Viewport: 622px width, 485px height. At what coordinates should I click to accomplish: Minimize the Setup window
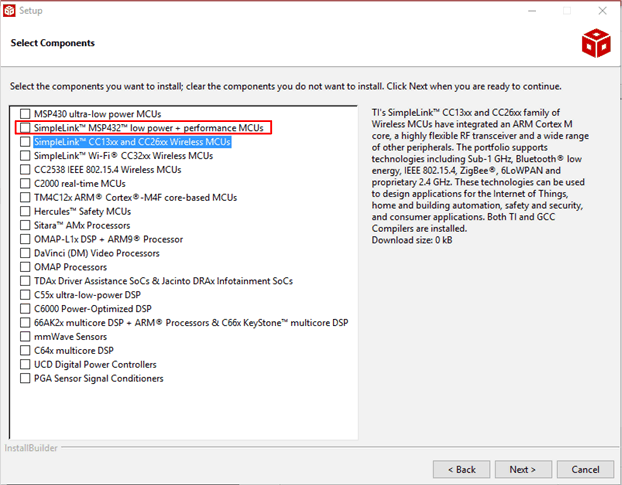532,11
